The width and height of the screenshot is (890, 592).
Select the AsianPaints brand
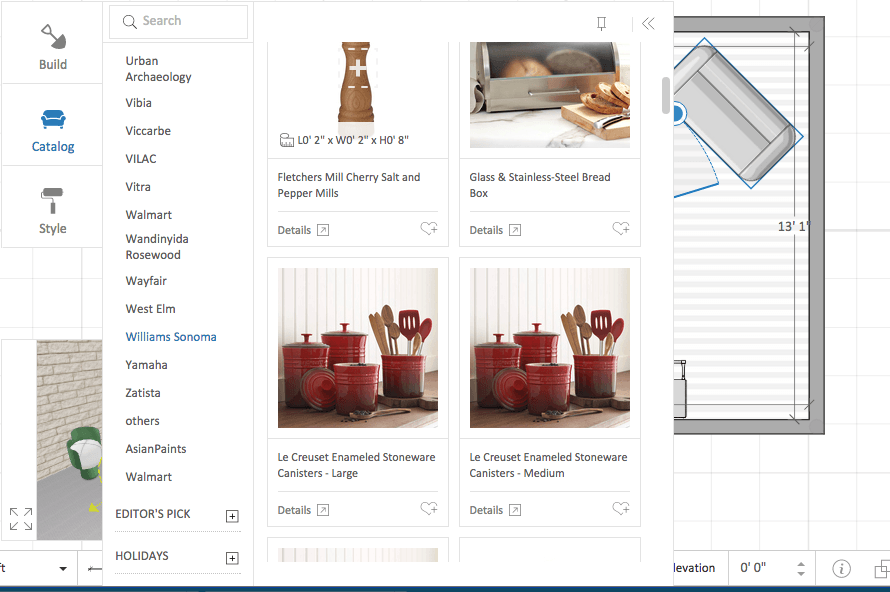point(156,449)
